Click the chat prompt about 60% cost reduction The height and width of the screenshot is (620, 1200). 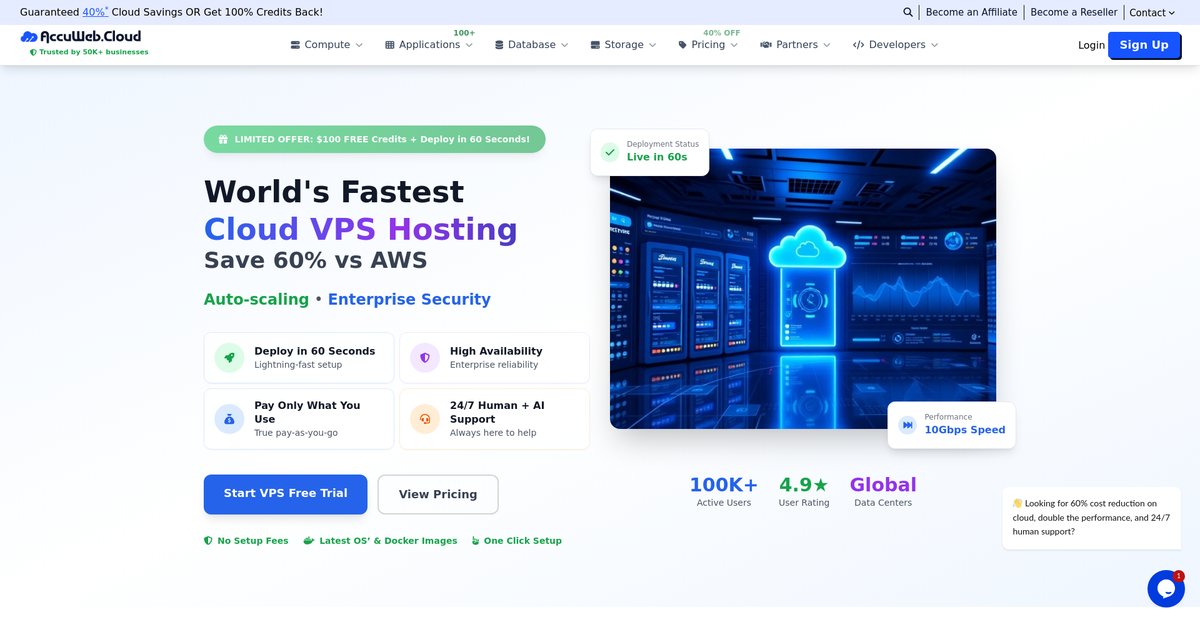coord(1092,517)
